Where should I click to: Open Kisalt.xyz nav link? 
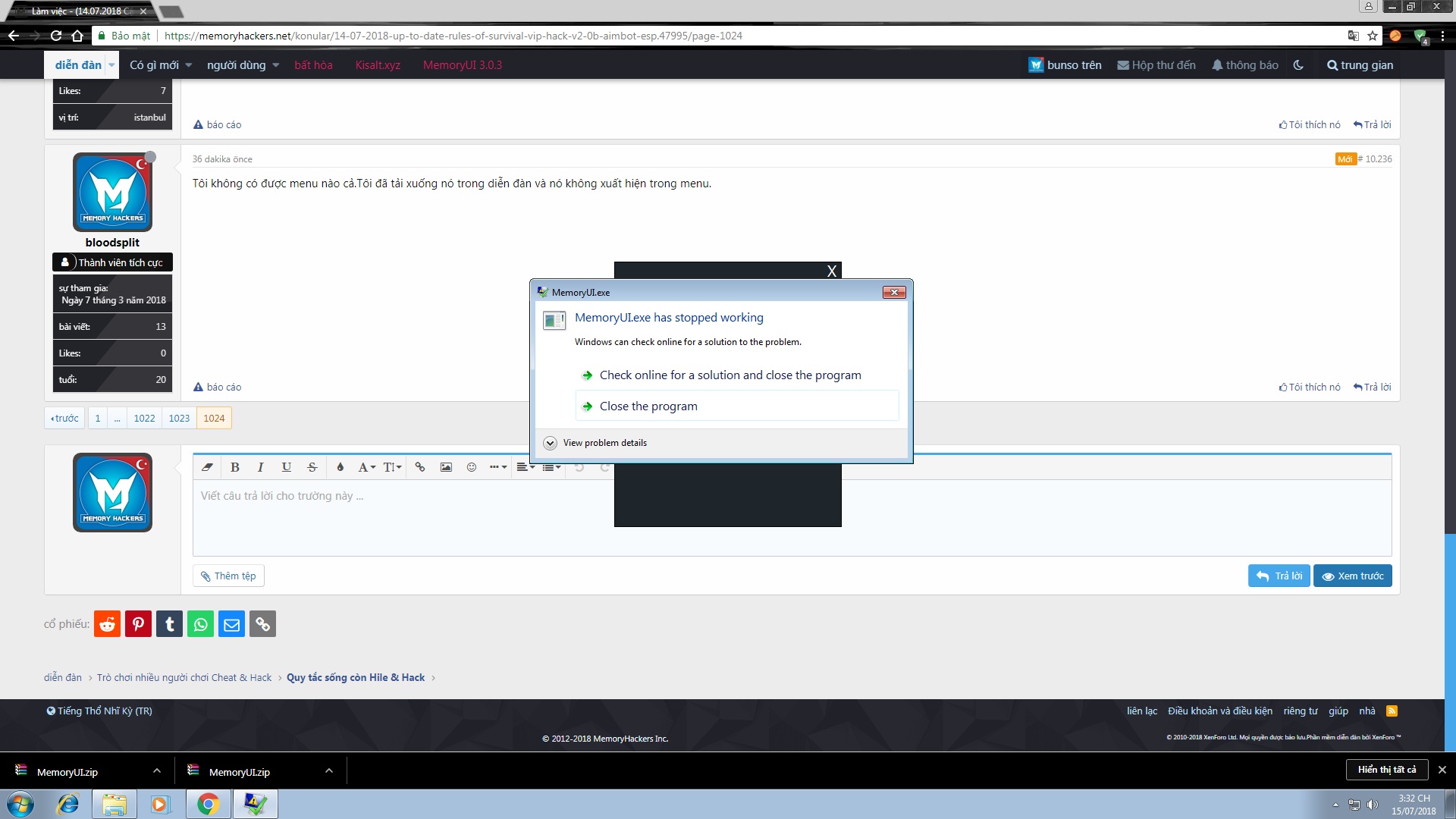tap(378, 65)
